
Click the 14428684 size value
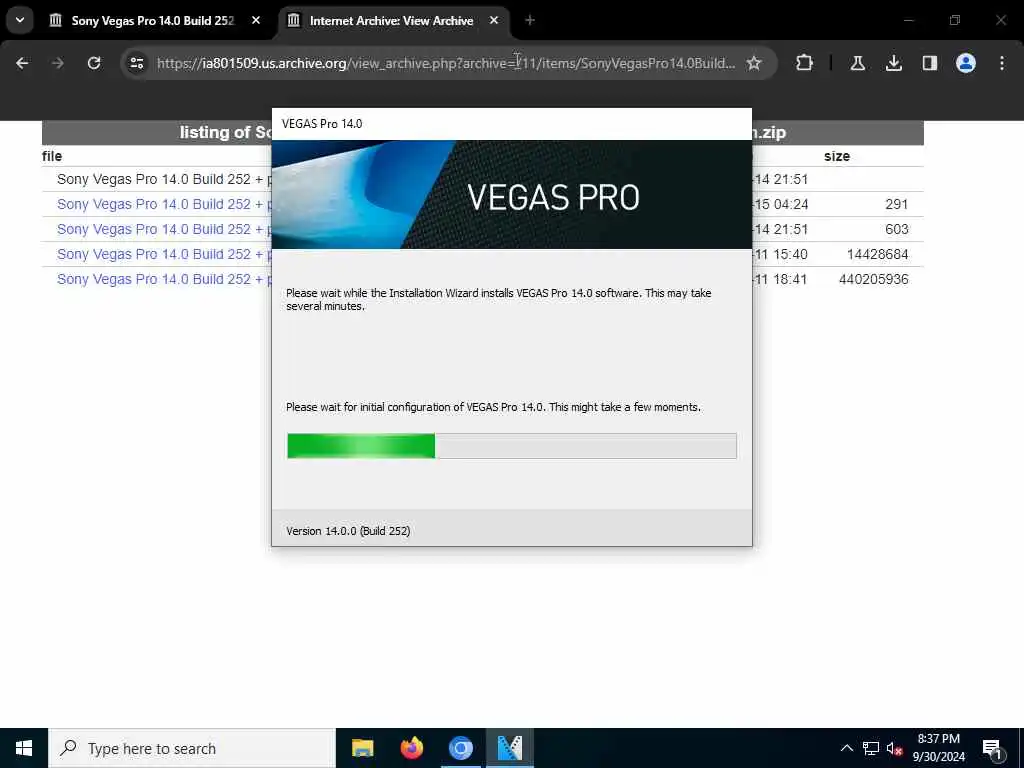(877, 254)
